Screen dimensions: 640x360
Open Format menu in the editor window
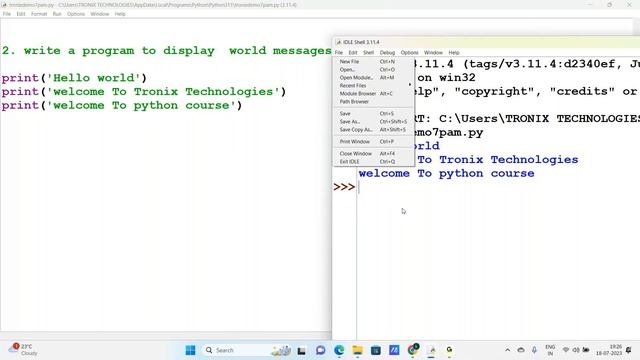click(x=39, y=14)
